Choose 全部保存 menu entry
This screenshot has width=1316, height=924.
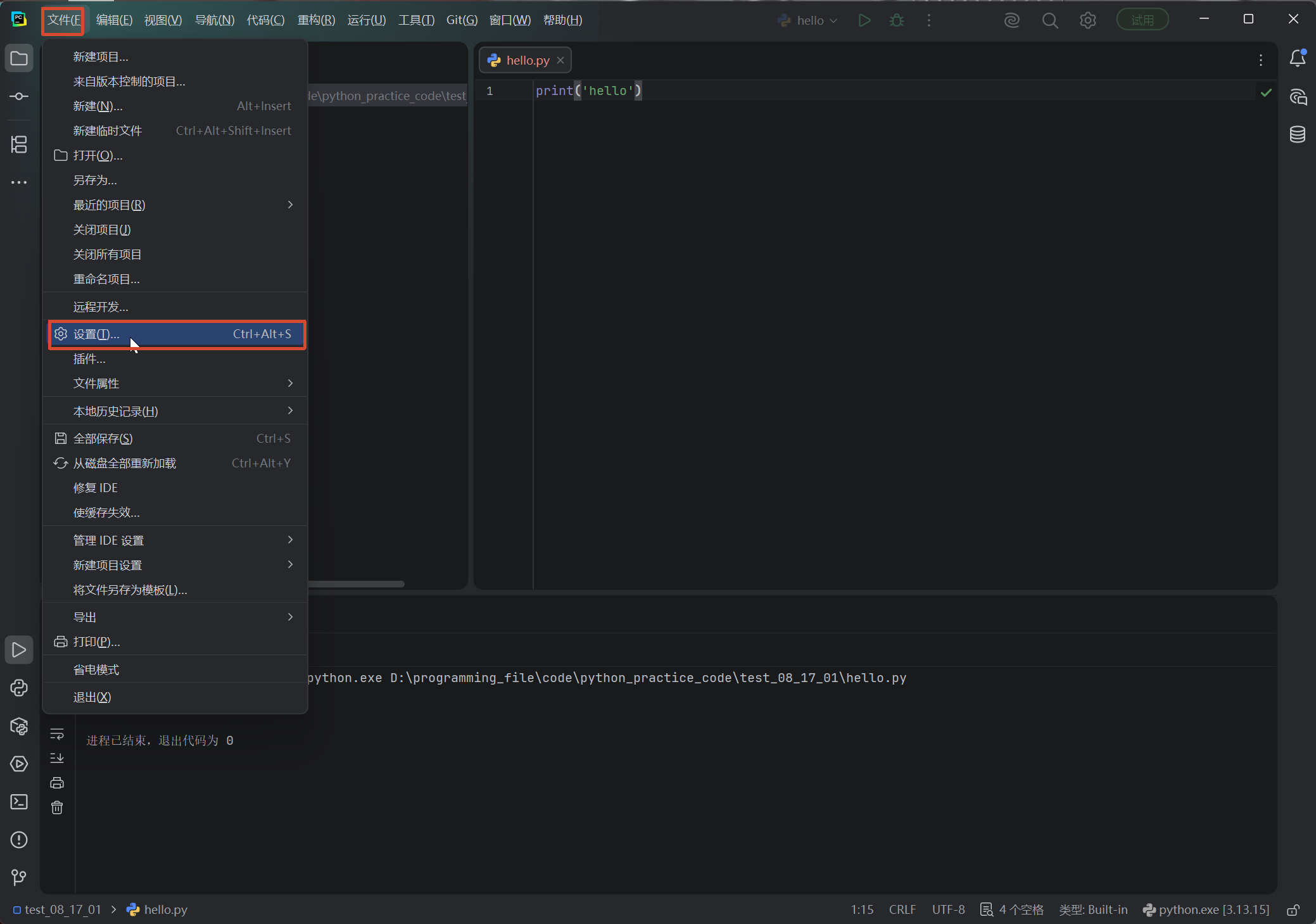click(175, 438)
